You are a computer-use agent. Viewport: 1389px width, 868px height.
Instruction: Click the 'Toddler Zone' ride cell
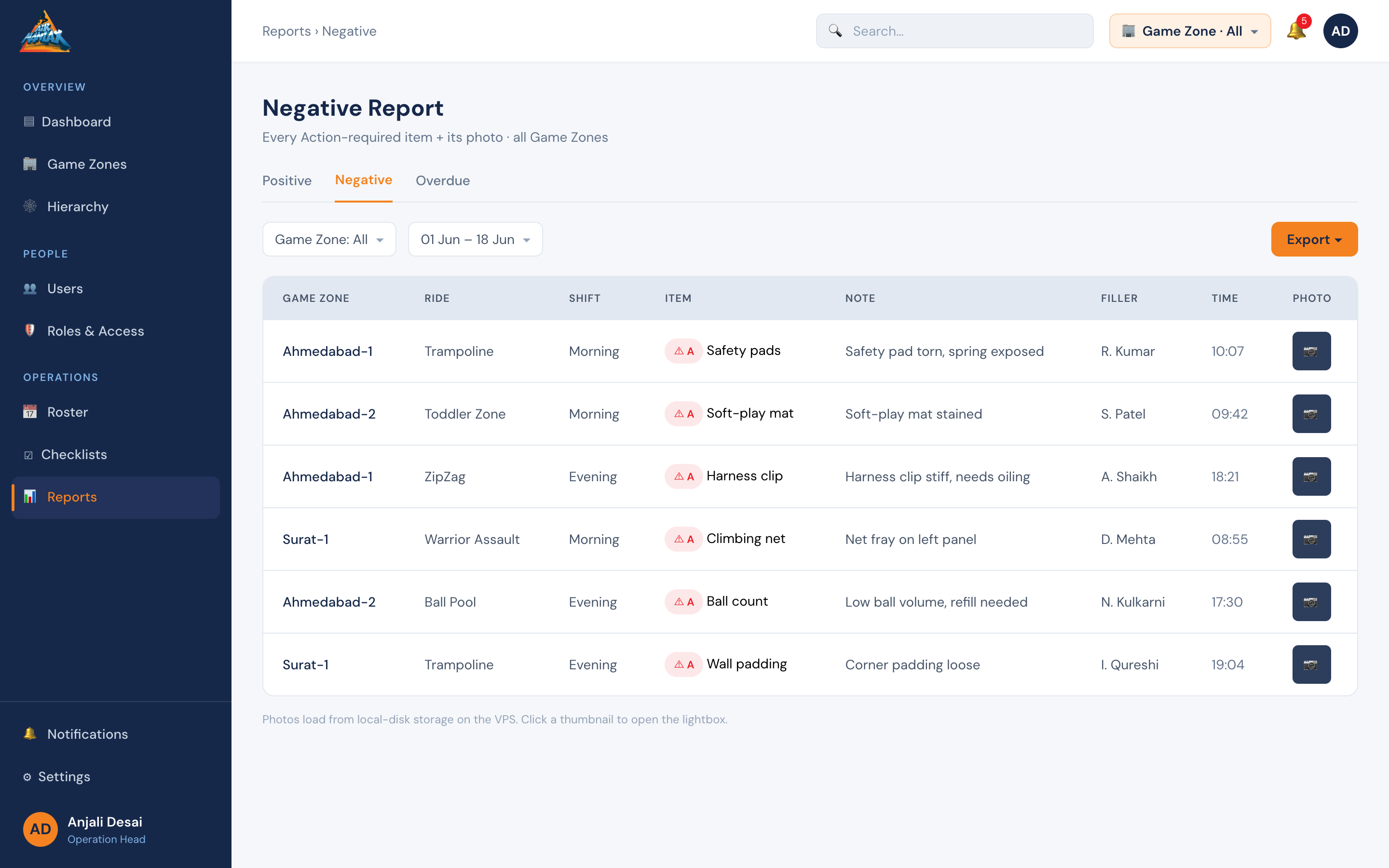click(x=465, y=414)
